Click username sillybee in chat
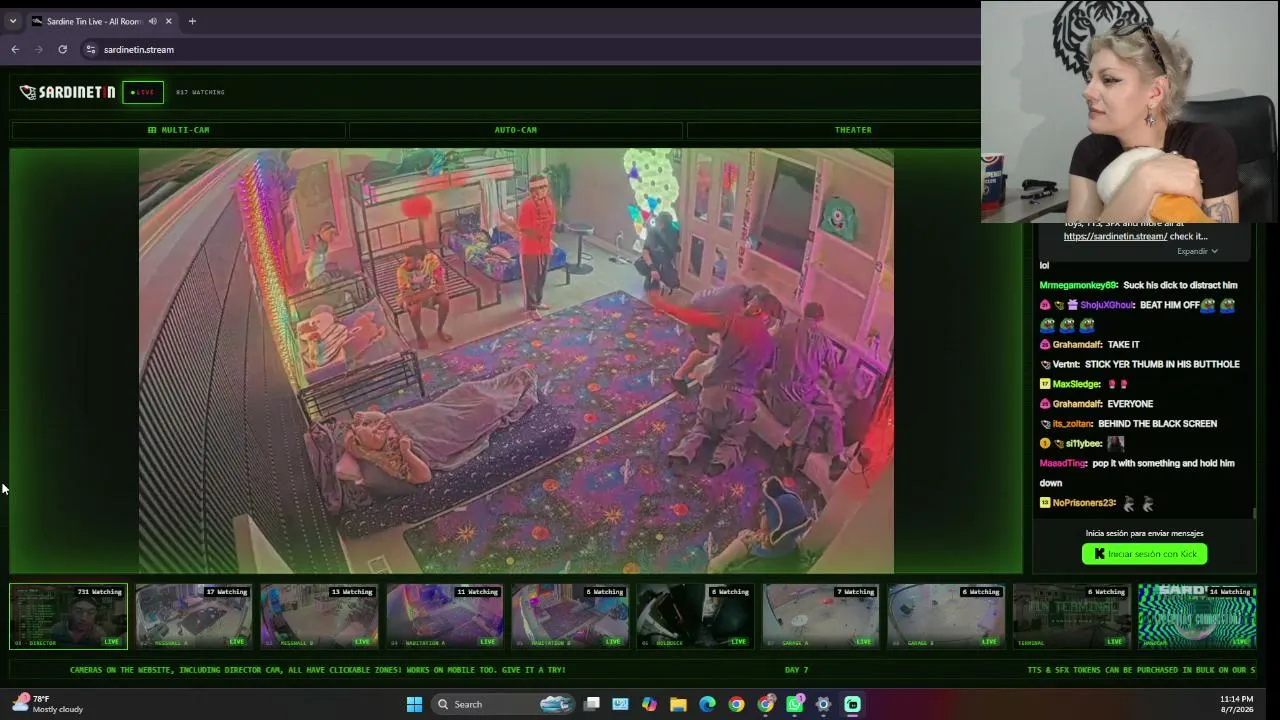This screenshot has height=720, width=1280. pyautogui.click(x=1083, y=443)
